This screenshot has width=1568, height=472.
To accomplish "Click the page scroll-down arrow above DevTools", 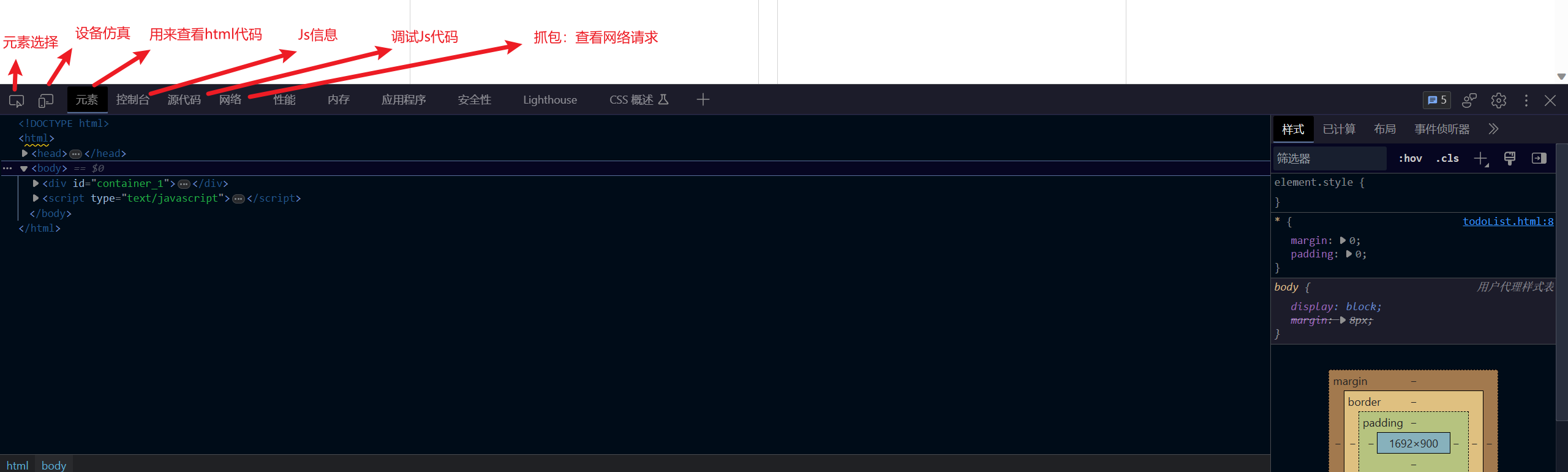I will pos(1561,77).
